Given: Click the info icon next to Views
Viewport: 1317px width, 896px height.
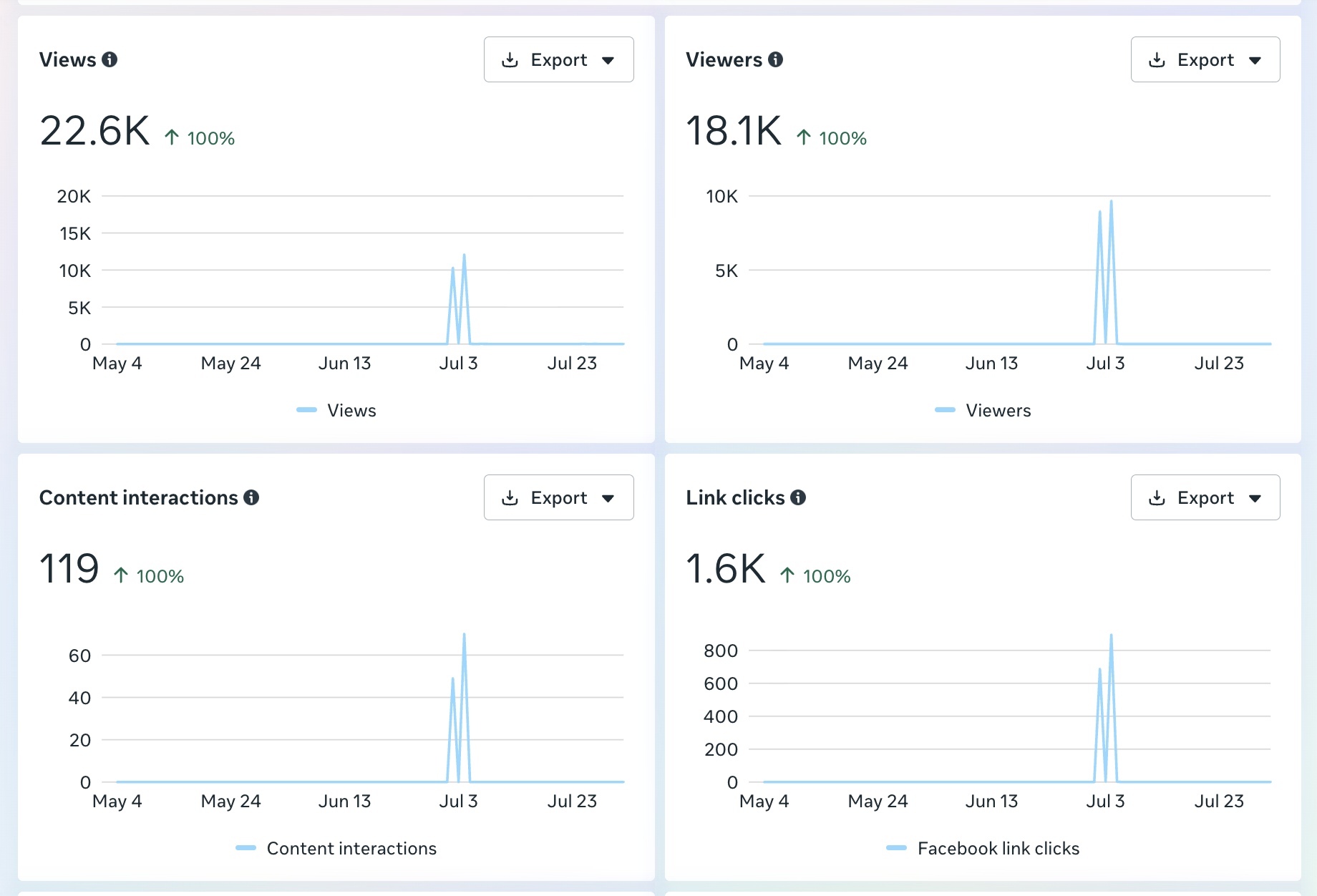Looking at the screenshot, I should click(110, 59).
